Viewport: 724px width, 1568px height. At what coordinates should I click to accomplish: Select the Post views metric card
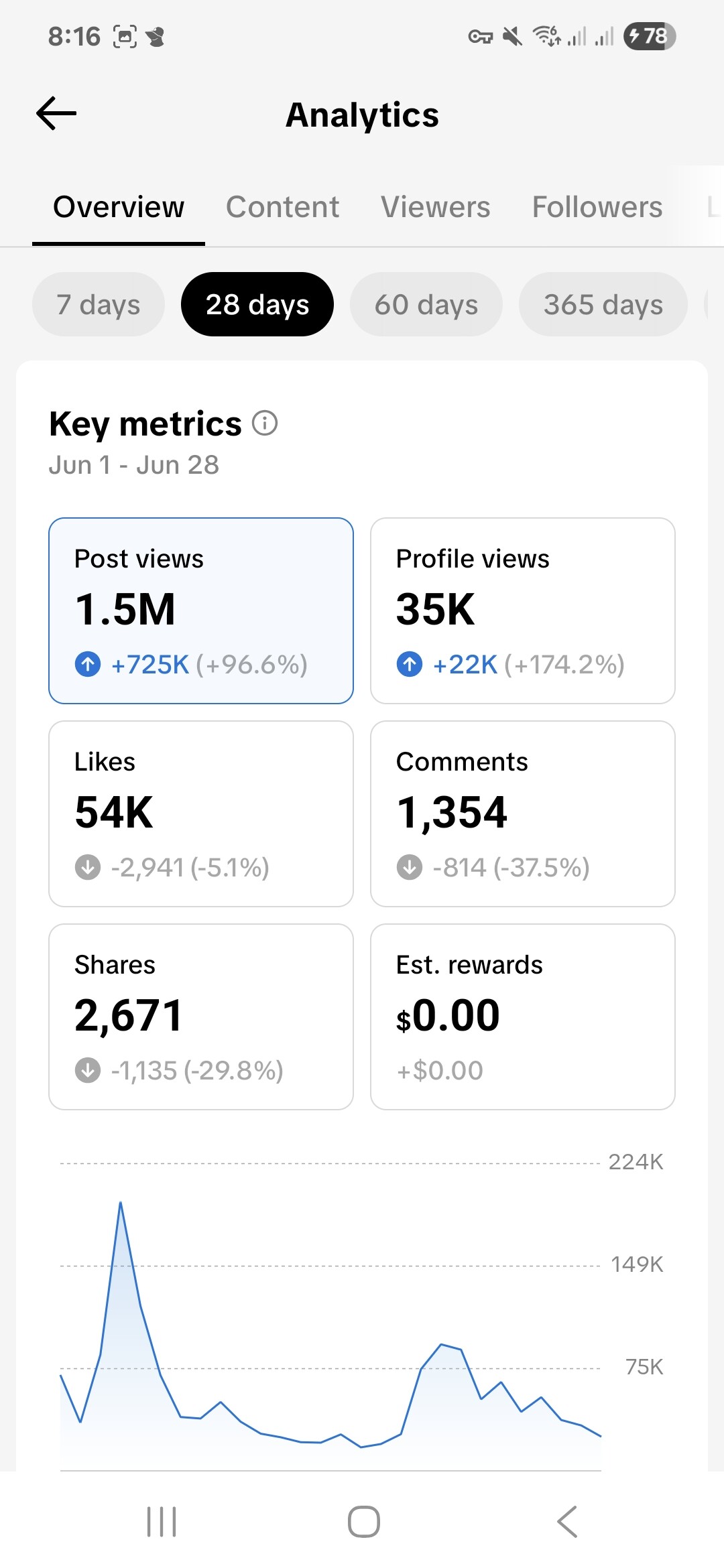click(x=201, y=610)
